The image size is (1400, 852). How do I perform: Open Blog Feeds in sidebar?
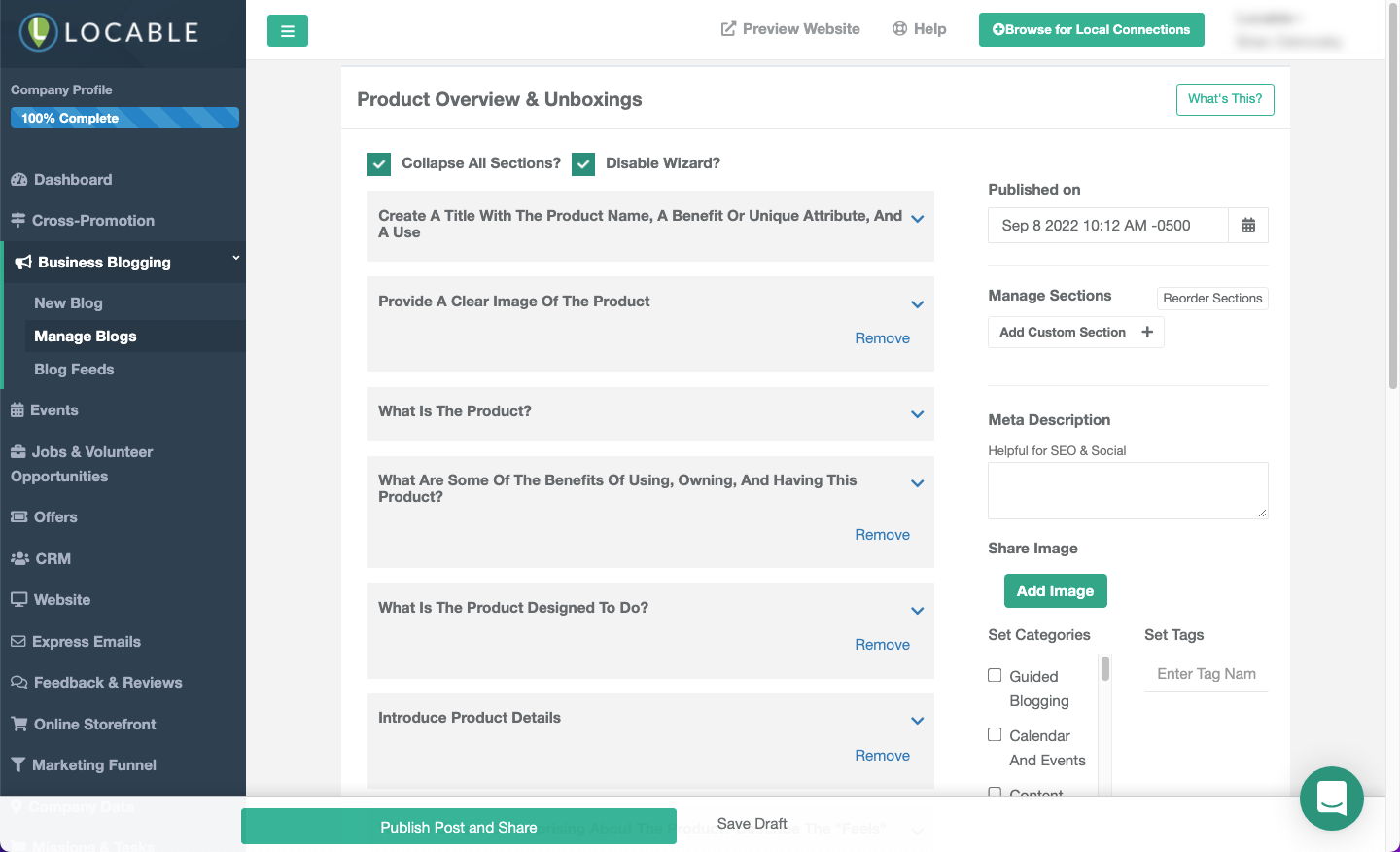[x=74, y=370]
